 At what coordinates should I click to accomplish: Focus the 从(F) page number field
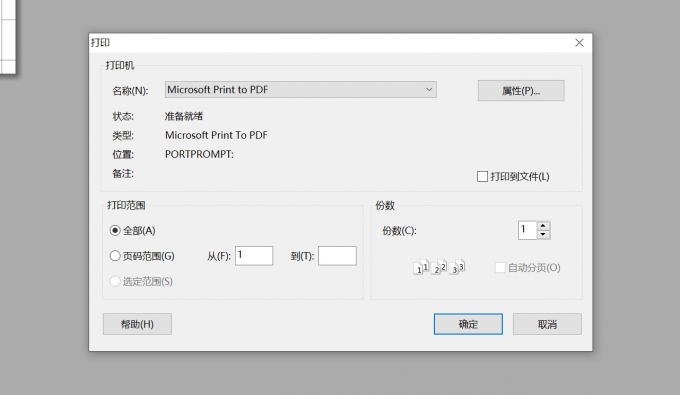(254, 256)
